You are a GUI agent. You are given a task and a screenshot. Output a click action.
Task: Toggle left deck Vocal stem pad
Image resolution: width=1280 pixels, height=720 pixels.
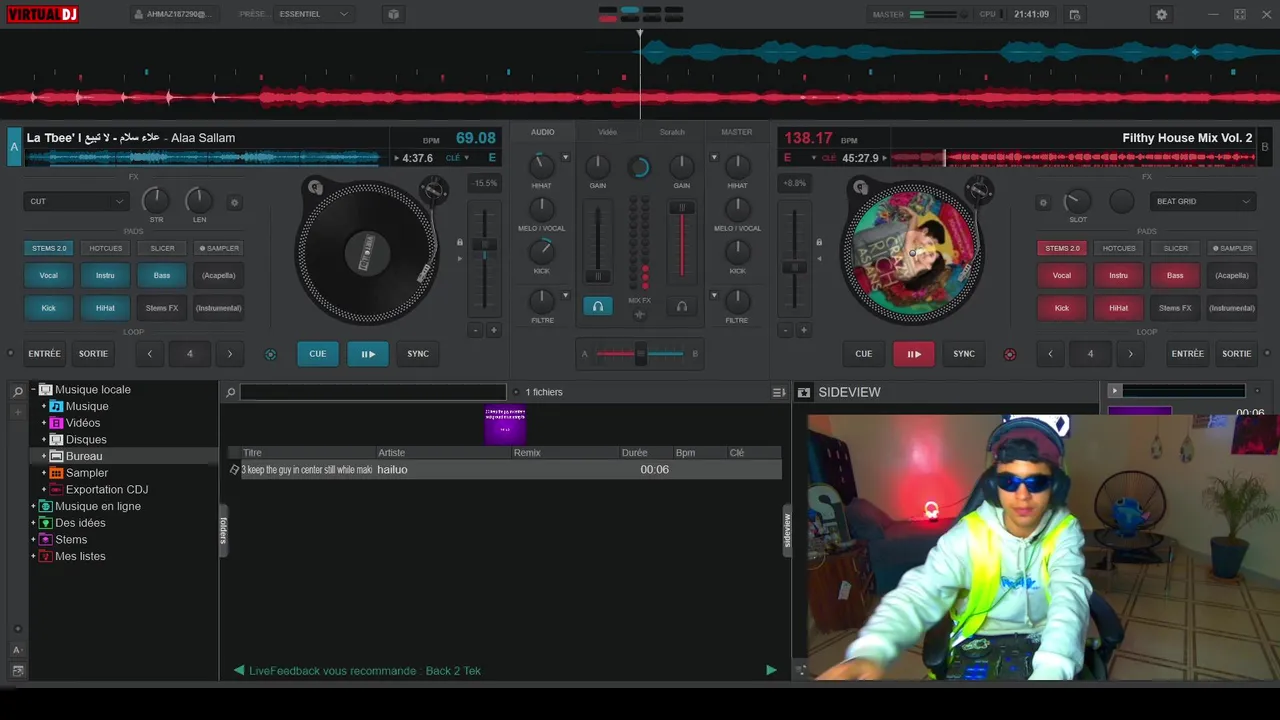point(48,275)
